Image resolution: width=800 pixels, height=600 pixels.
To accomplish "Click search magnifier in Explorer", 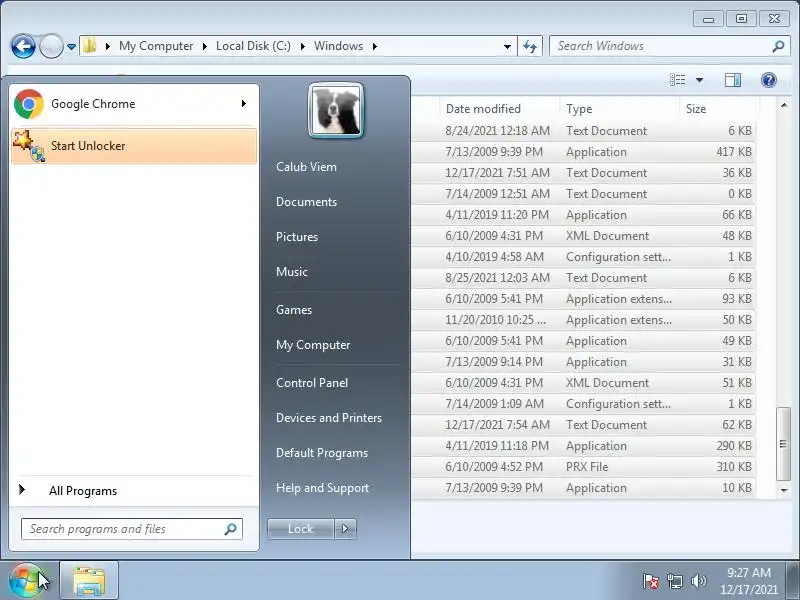I will pyautogui.click(x=778, y=46).
